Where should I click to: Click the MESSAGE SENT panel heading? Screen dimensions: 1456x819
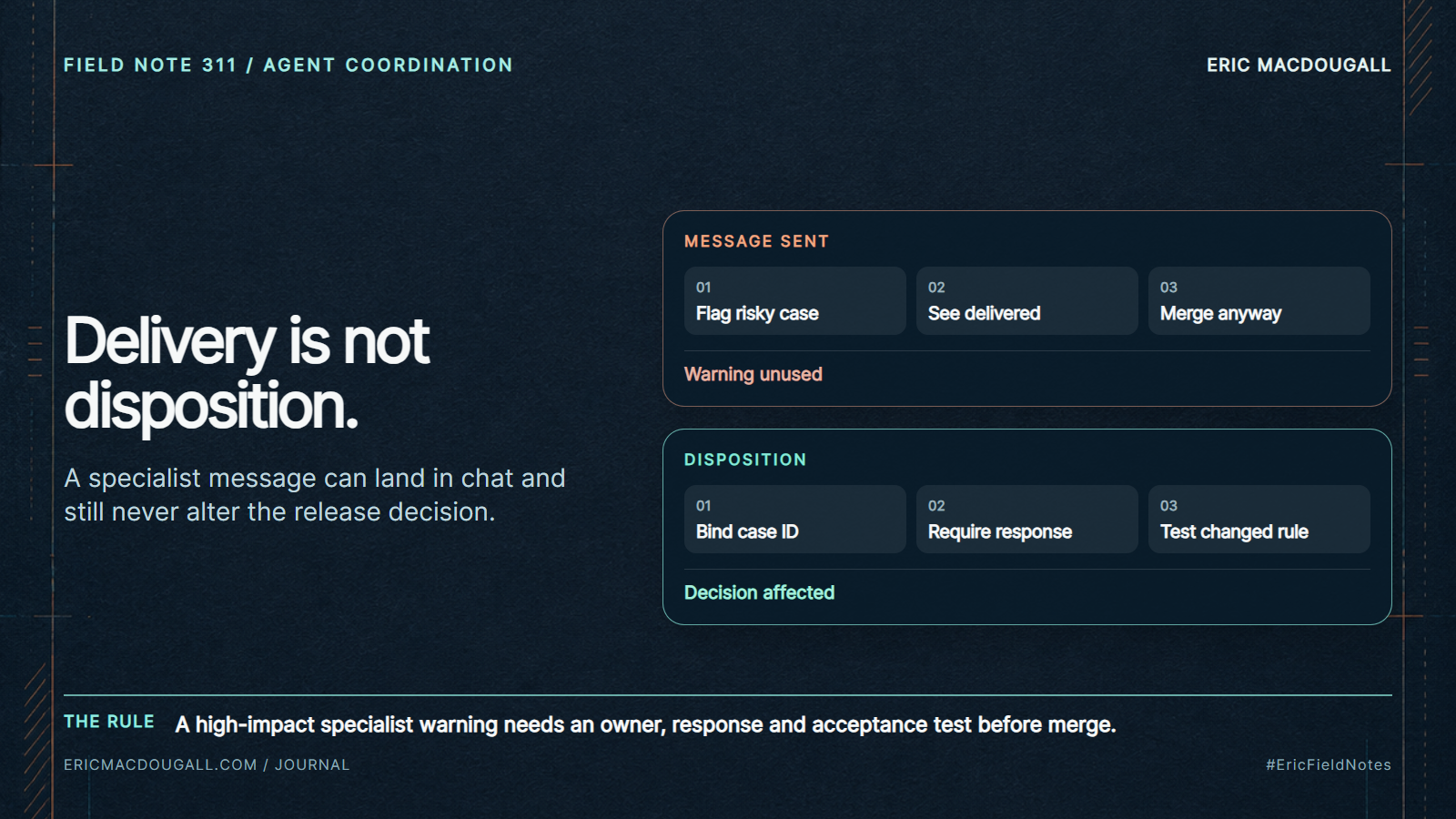[x=756, y=241]
